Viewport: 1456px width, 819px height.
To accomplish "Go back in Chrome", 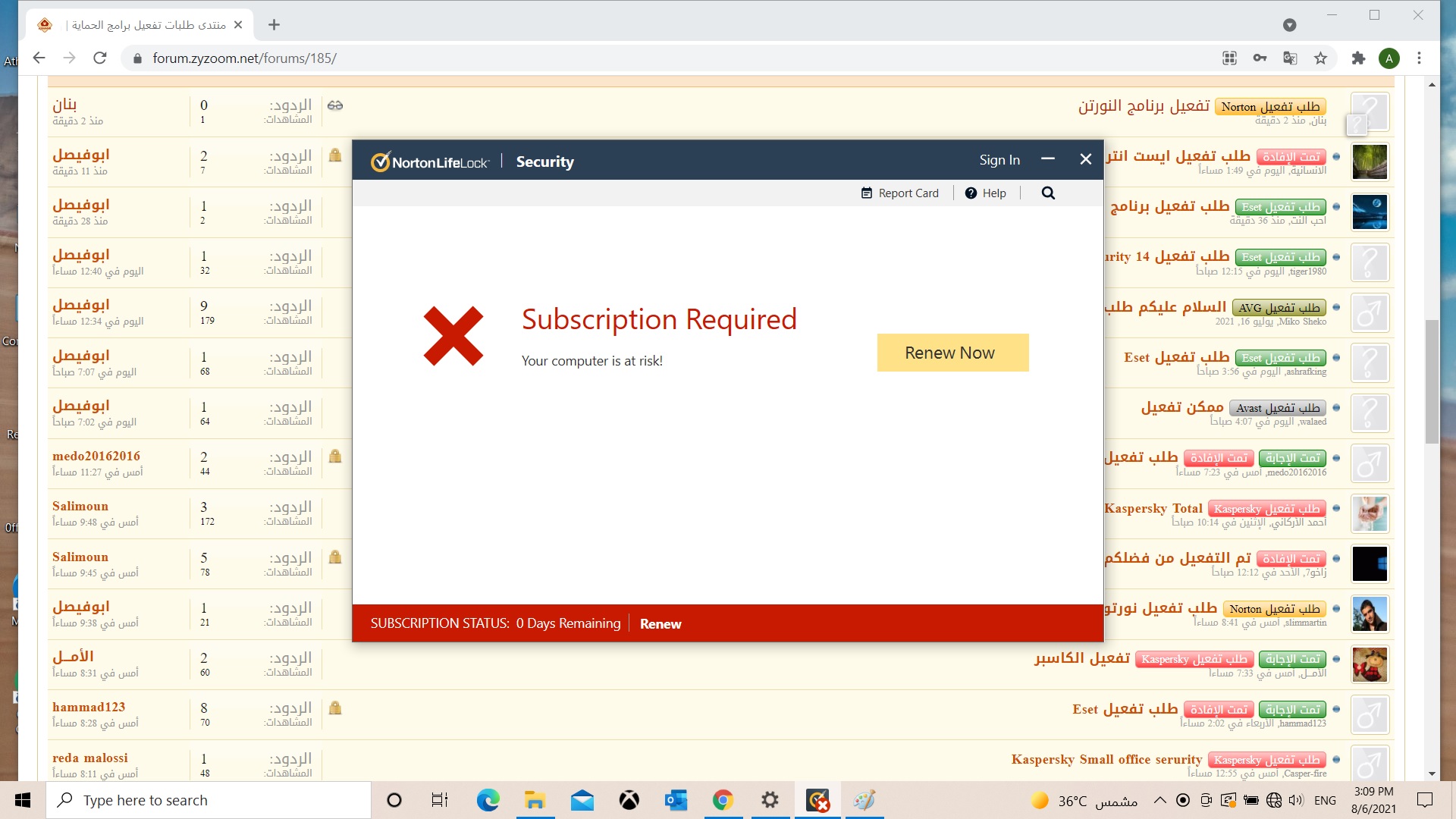I will 39,58.
